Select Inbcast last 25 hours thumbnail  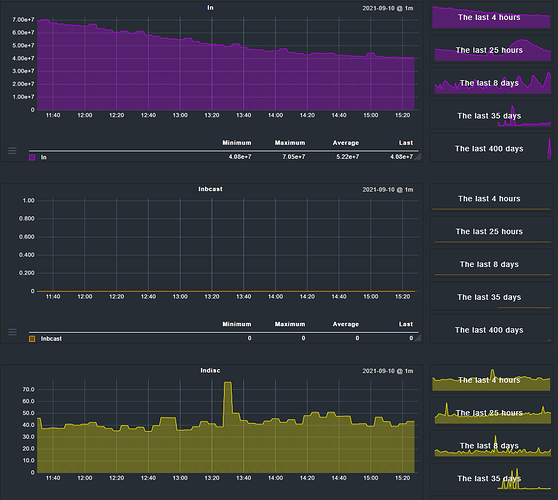coord(491,231)
